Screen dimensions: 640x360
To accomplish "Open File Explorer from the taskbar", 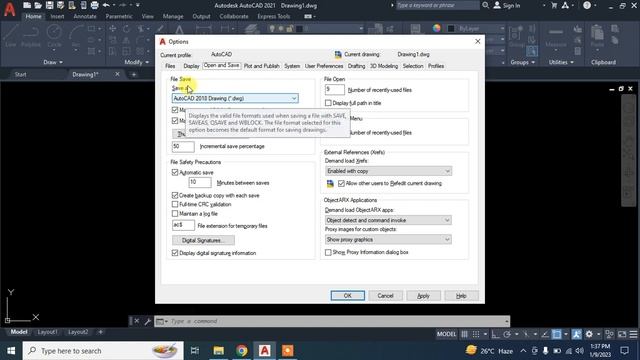I will click(x=219, y=351).
